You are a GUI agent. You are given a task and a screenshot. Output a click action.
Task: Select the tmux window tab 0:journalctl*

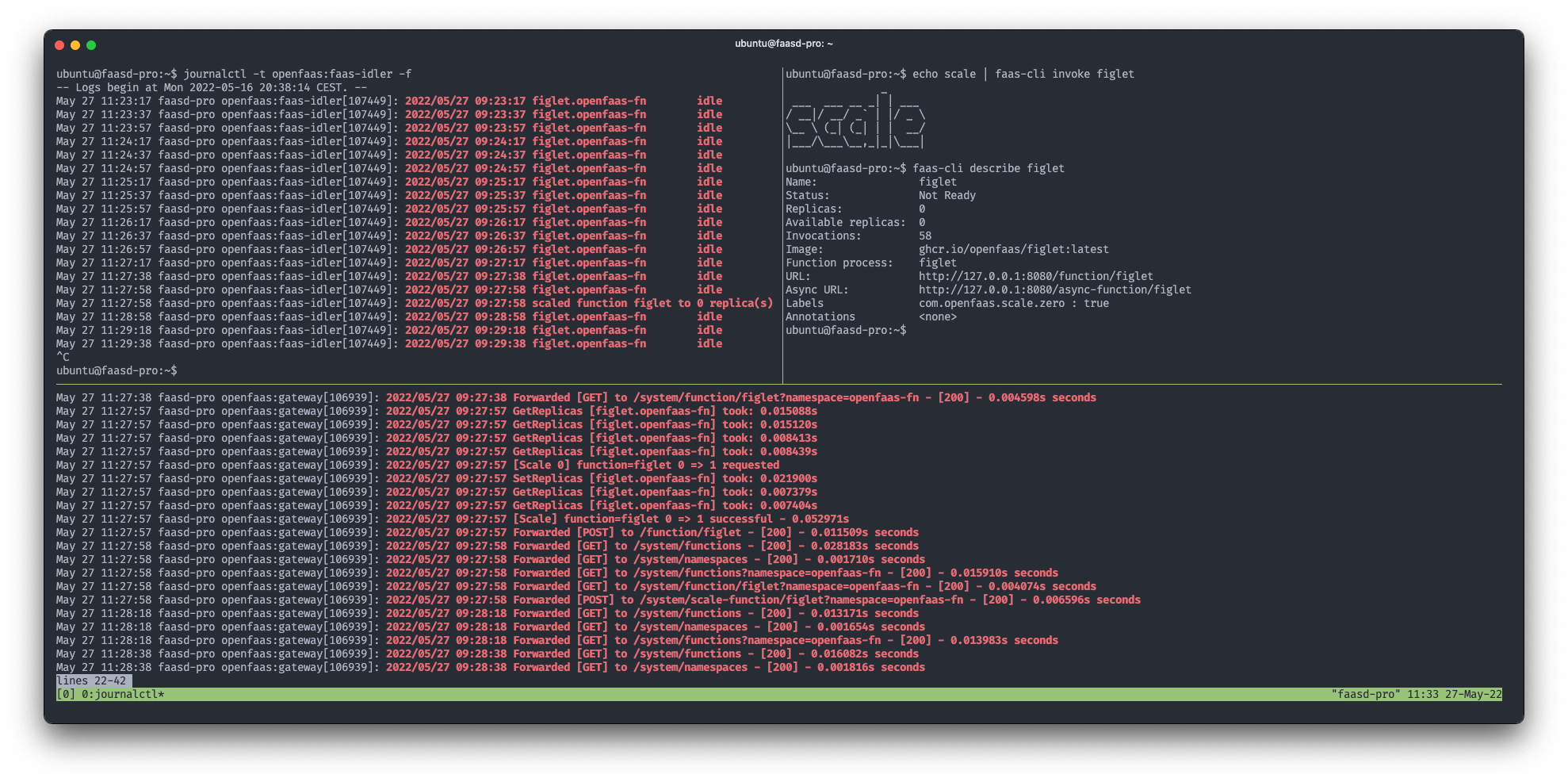[x=123, y=694]
